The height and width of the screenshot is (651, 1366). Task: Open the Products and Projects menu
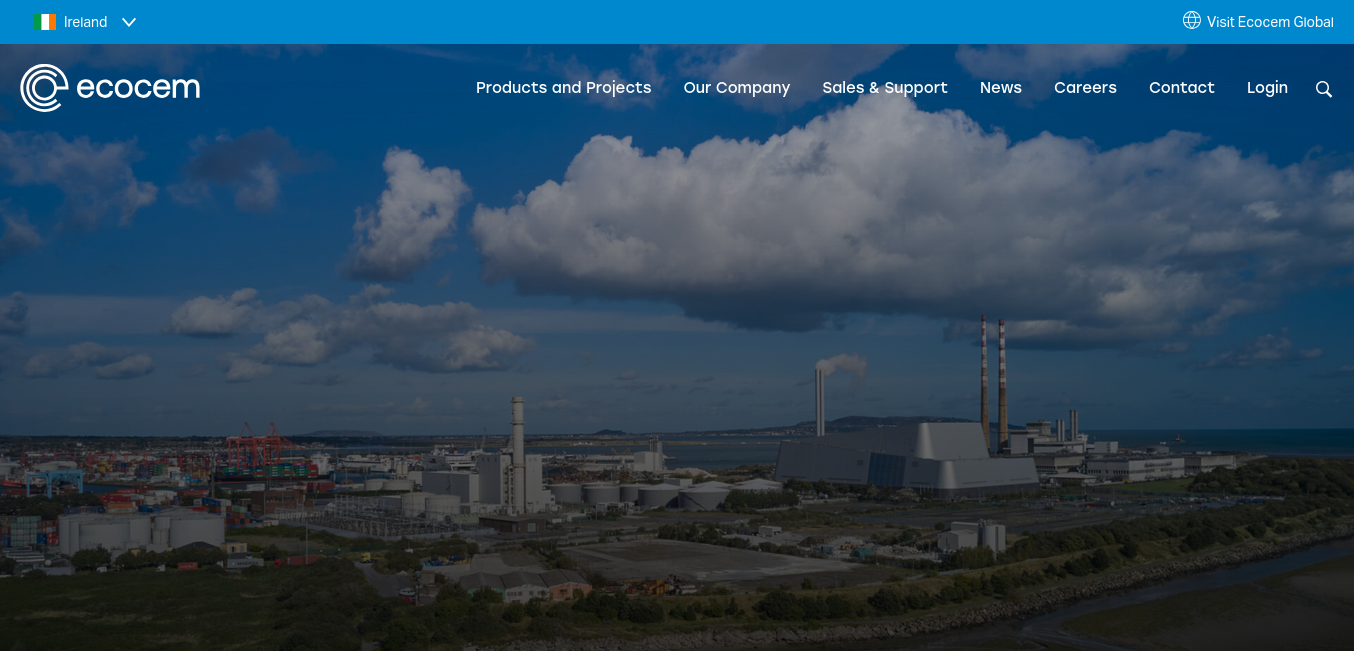pos(564,88)
